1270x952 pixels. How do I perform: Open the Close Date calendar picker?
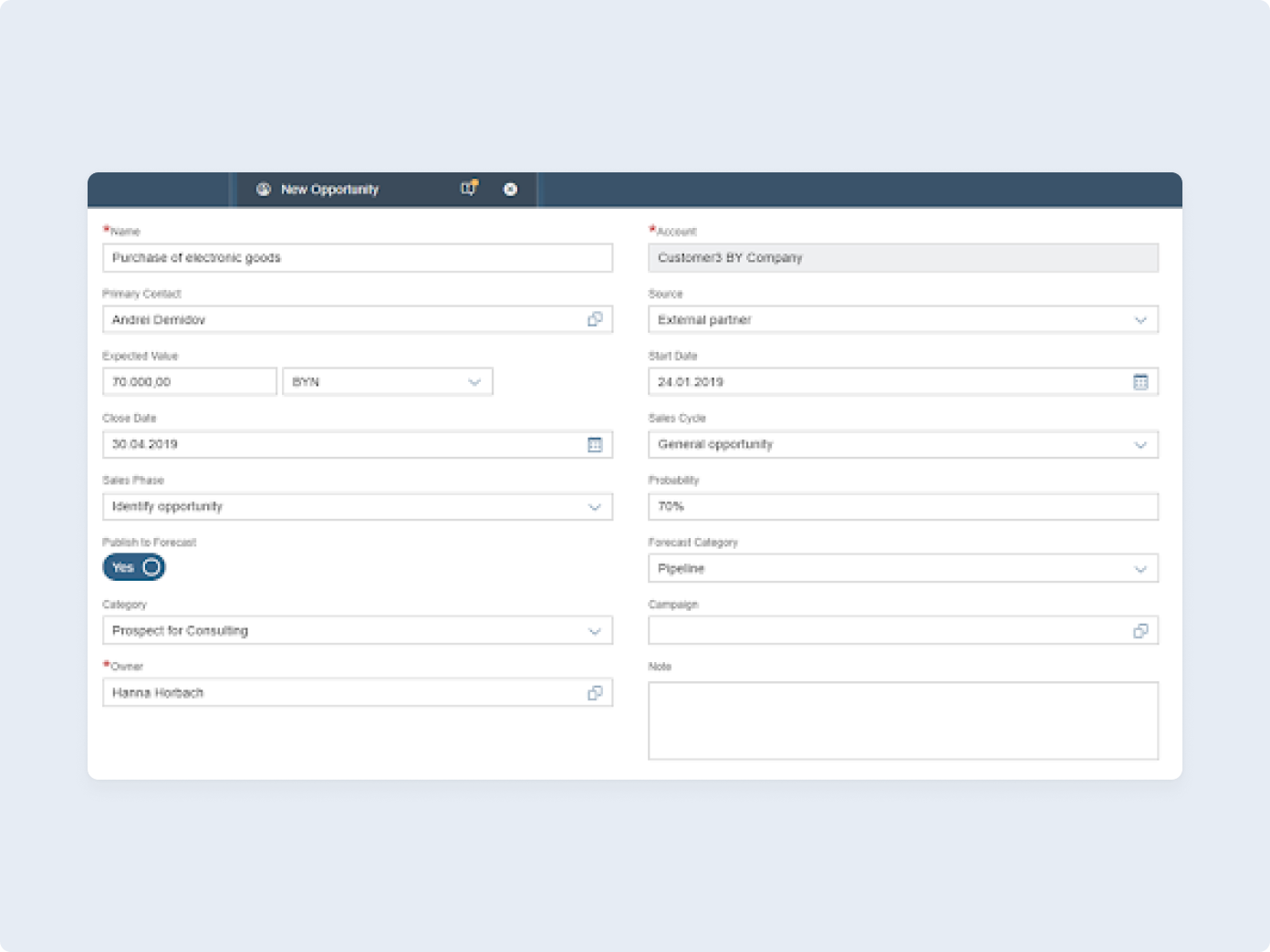(595, 444)
